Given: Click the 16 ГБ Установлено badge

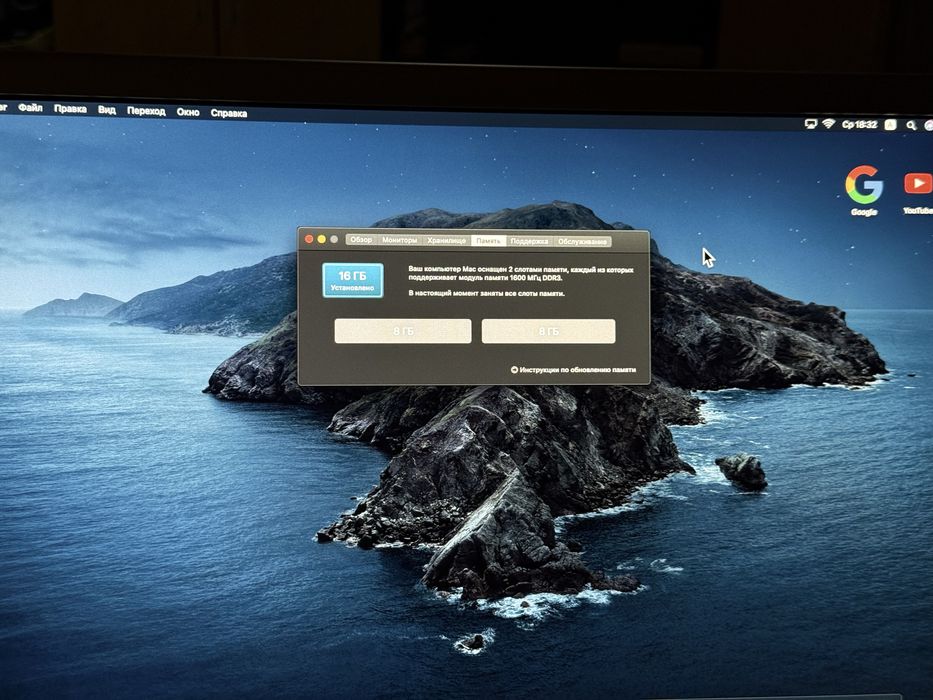Looking at the screenshot, I should coord(353,280).
